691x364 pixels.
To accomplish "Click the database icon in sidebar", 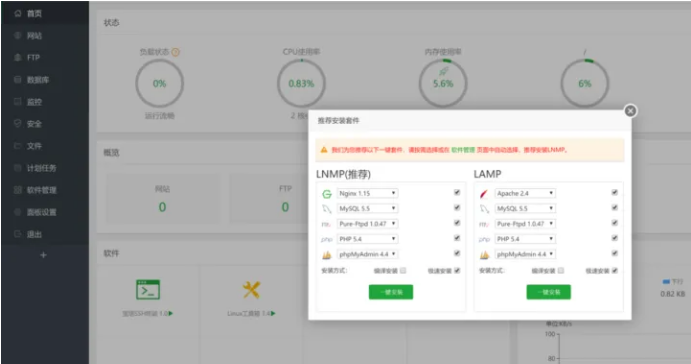I will (18, 79).
